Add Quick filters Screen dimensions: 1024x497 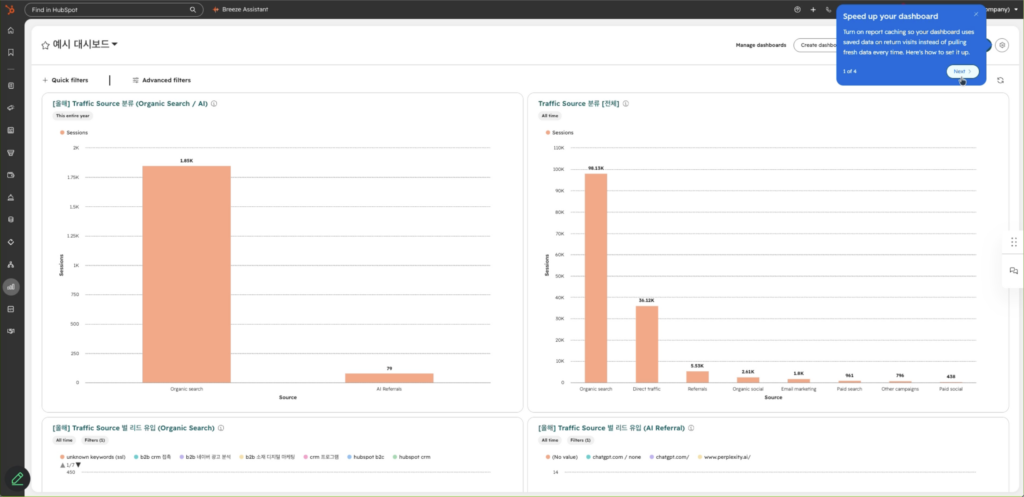coord(65,80)
